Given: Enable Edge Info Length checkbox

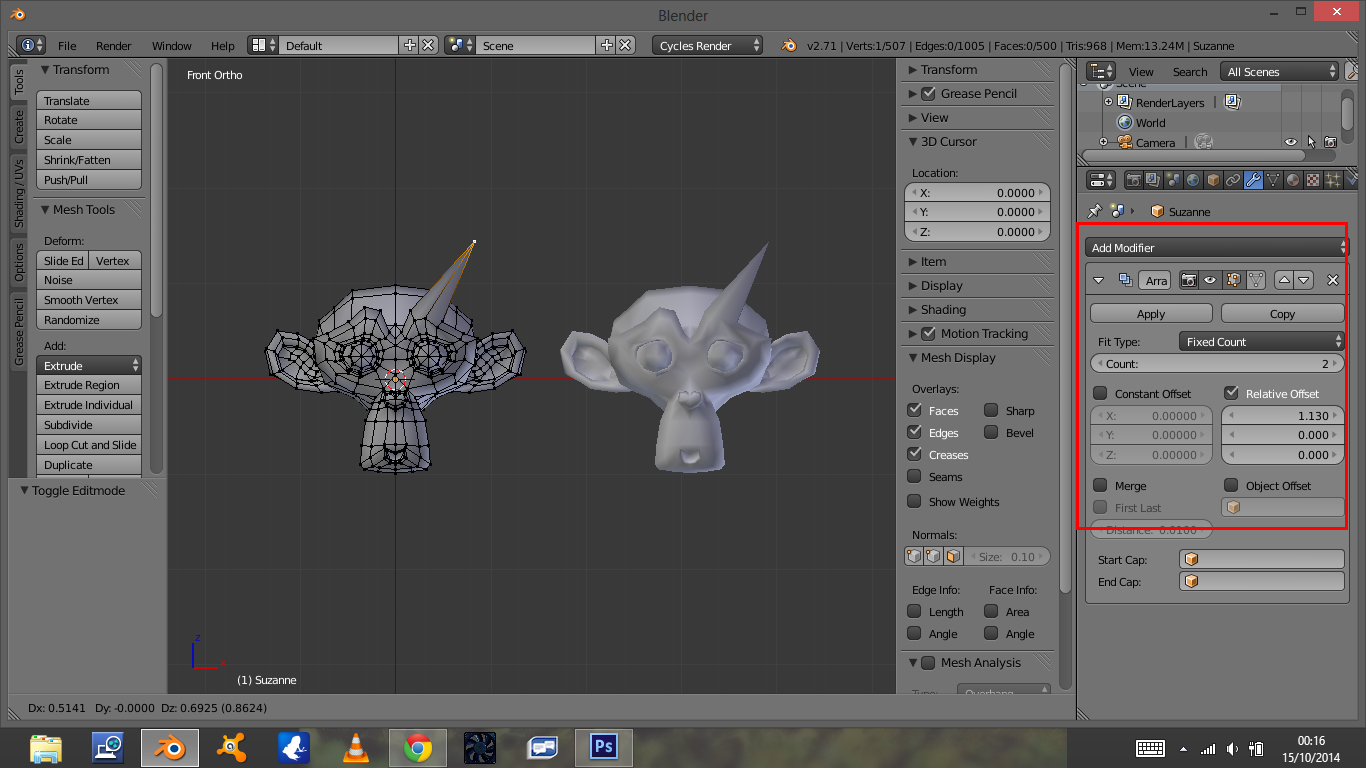Looking at the screenshot, I should click(914, 611).
